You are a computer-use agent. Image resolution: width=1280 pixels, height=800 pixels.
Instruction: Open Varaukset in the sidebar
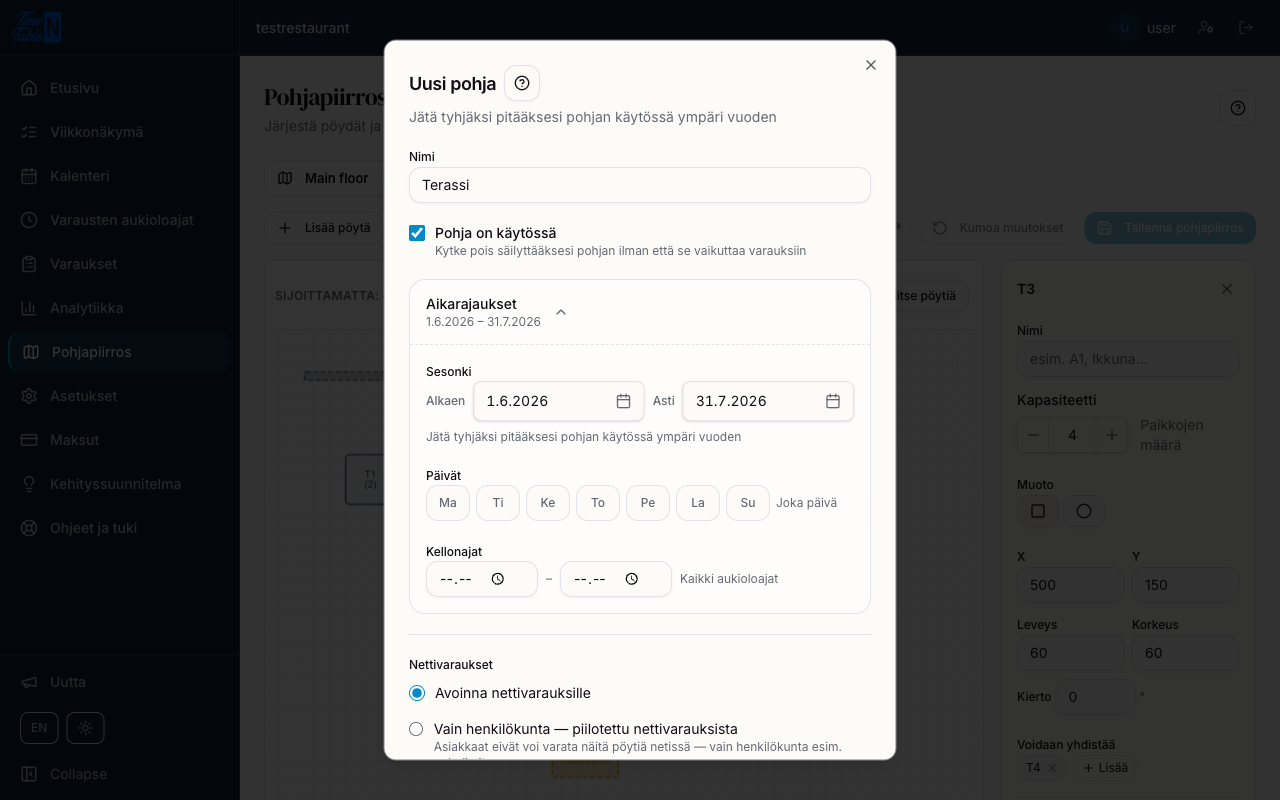[x=120, y=264]
